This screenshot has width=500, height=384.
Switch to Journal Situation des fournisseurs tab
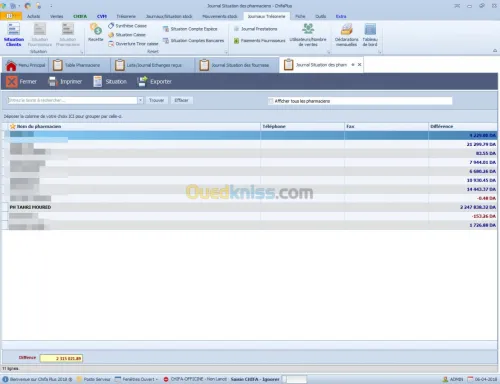click(237, 65)
